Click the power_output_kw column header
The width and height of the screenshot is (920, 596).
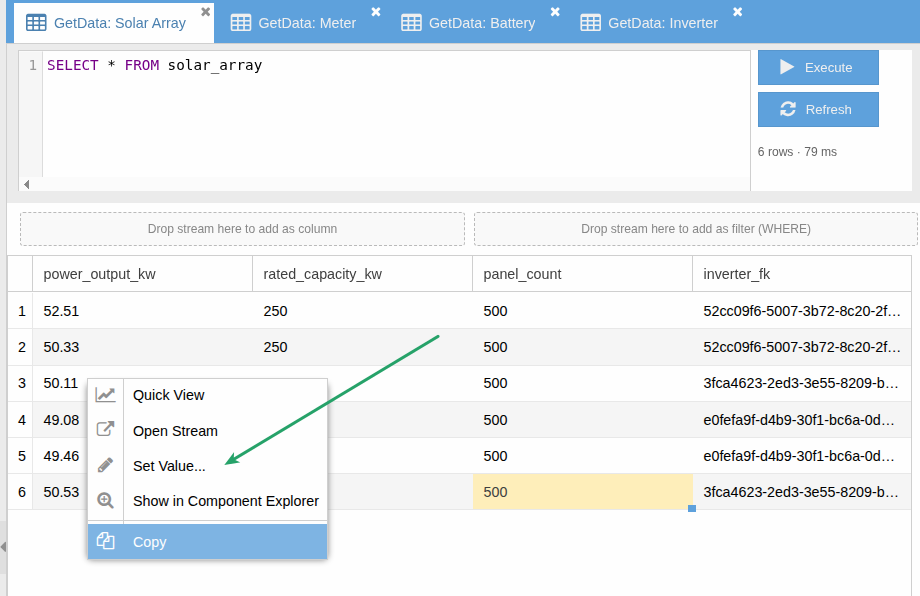pyautogui.click(x=143, y=274)
